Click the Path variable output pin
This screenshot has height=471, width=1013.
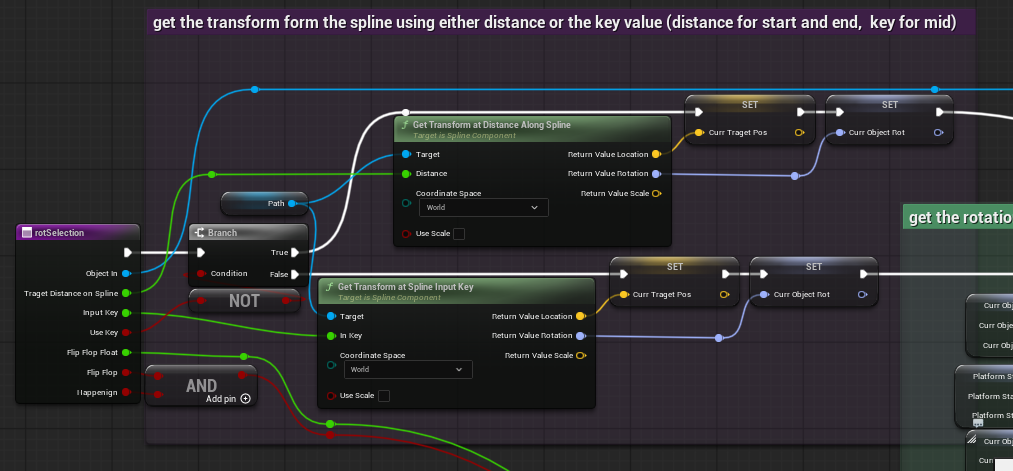[x=292, y=204]
